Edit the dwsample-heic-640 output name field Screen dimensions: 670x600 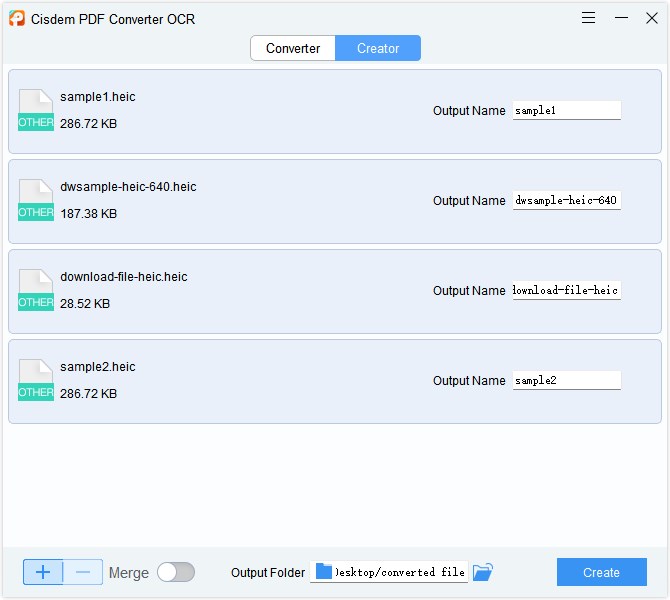coord(567,200)
